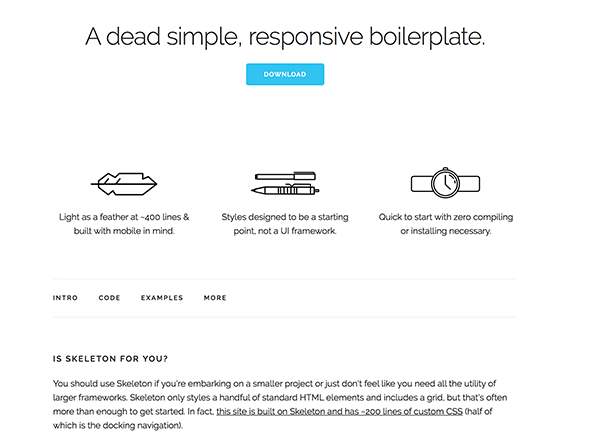Select the Styles designed caption text
The height and width of the screenshot is (440, 600).
285,224
